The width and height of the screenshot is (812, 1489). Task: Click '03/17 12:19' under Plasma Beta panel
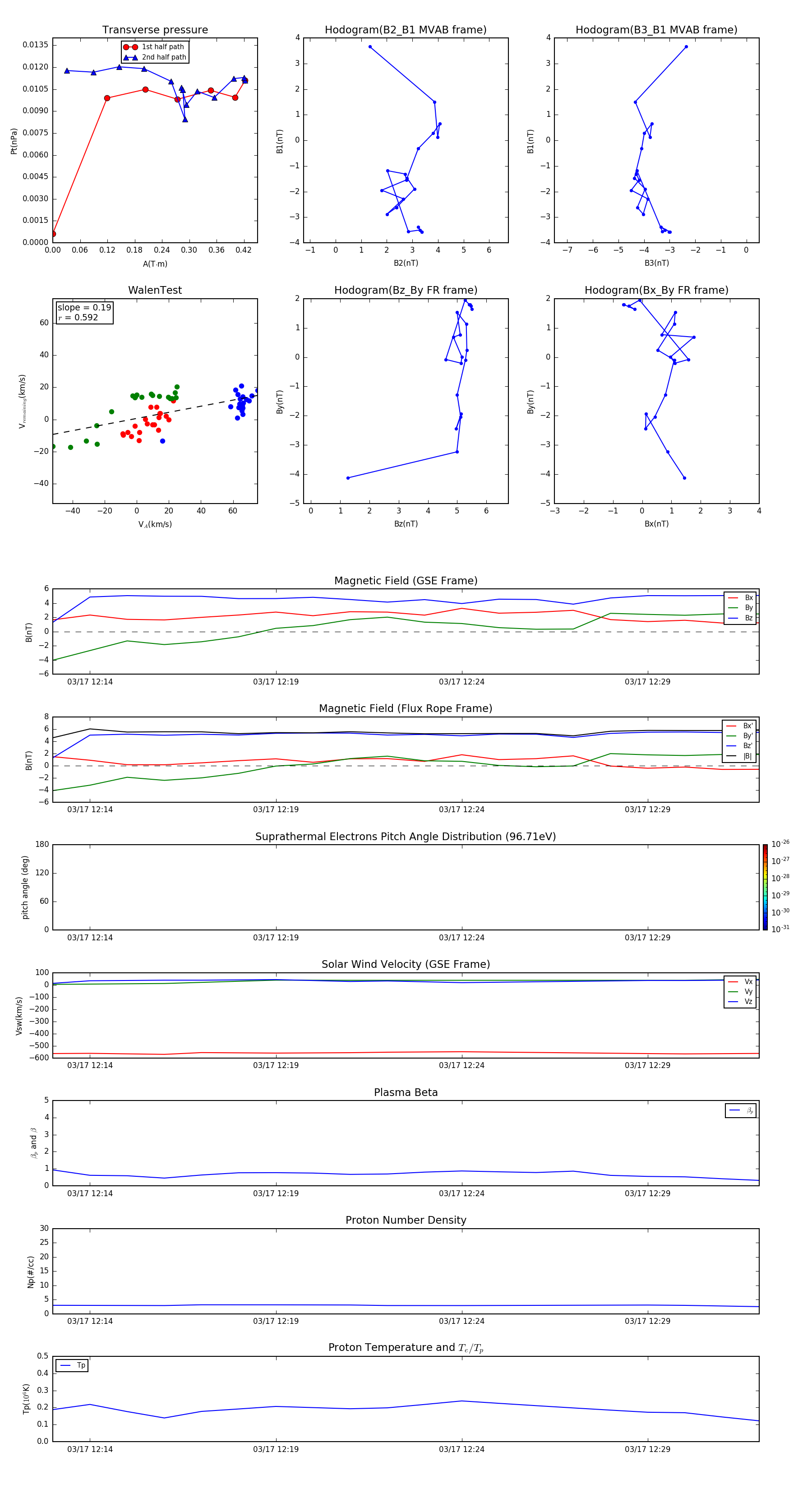(276, 1193)
